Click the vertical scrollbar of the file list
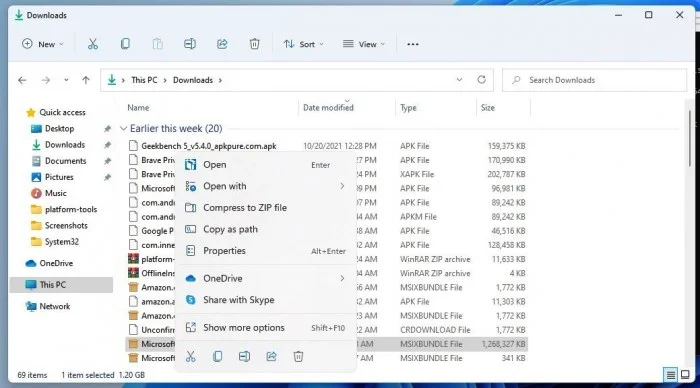The image size is (700, 388). (690, 138)
